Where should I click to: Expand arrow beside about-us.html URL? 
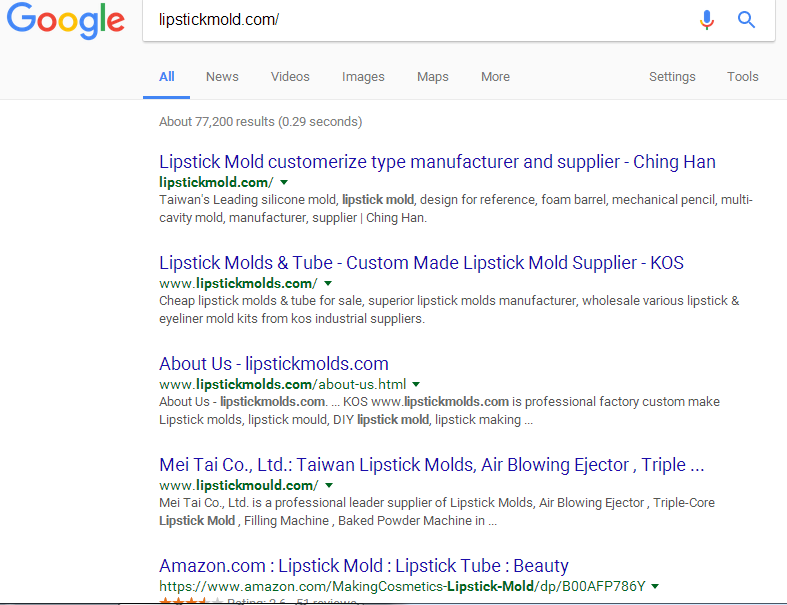pos(416,385)
